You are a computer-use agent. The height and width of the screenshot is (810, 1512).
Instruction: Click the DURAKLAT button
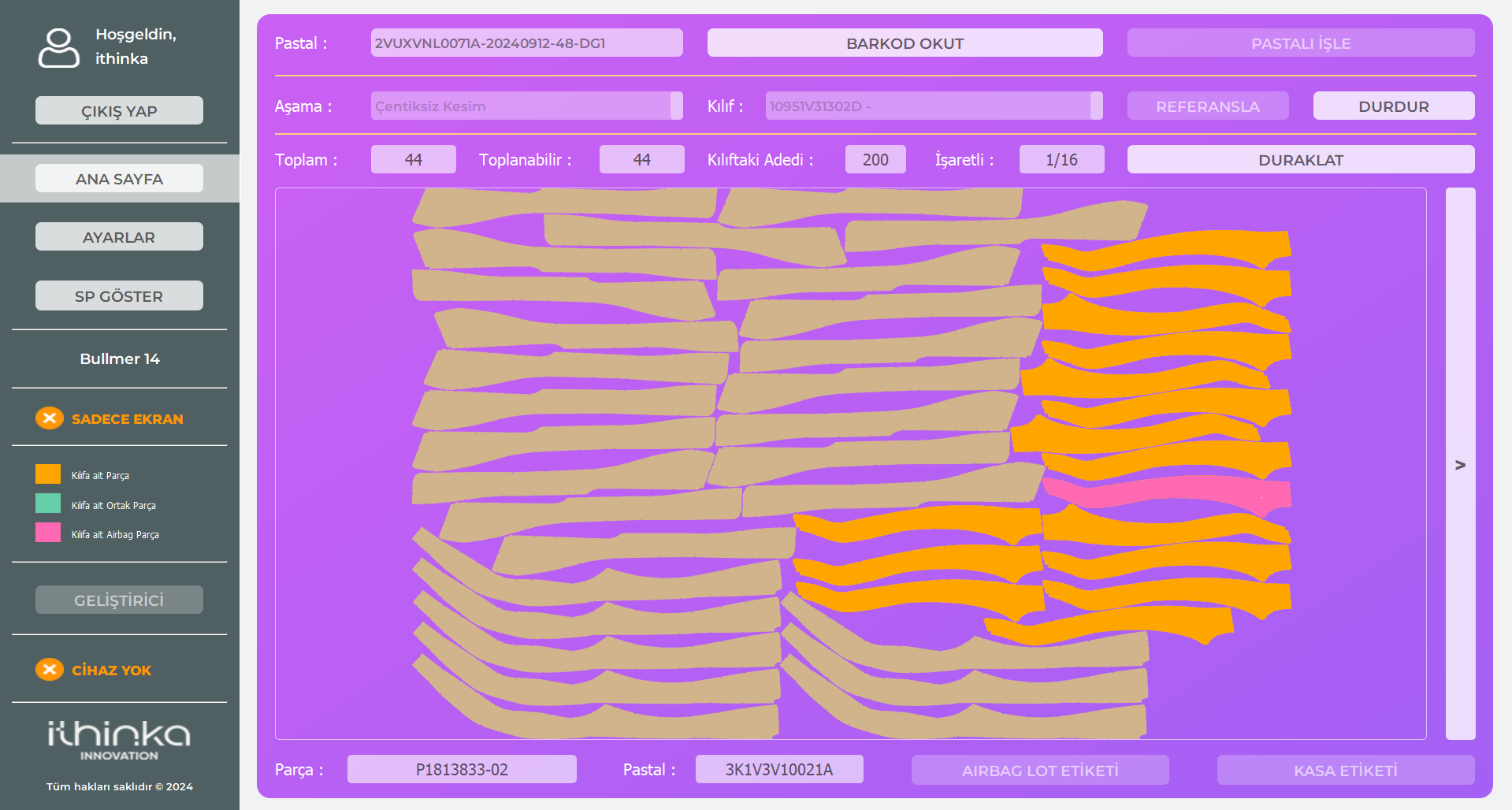[x=1300, y=160]
